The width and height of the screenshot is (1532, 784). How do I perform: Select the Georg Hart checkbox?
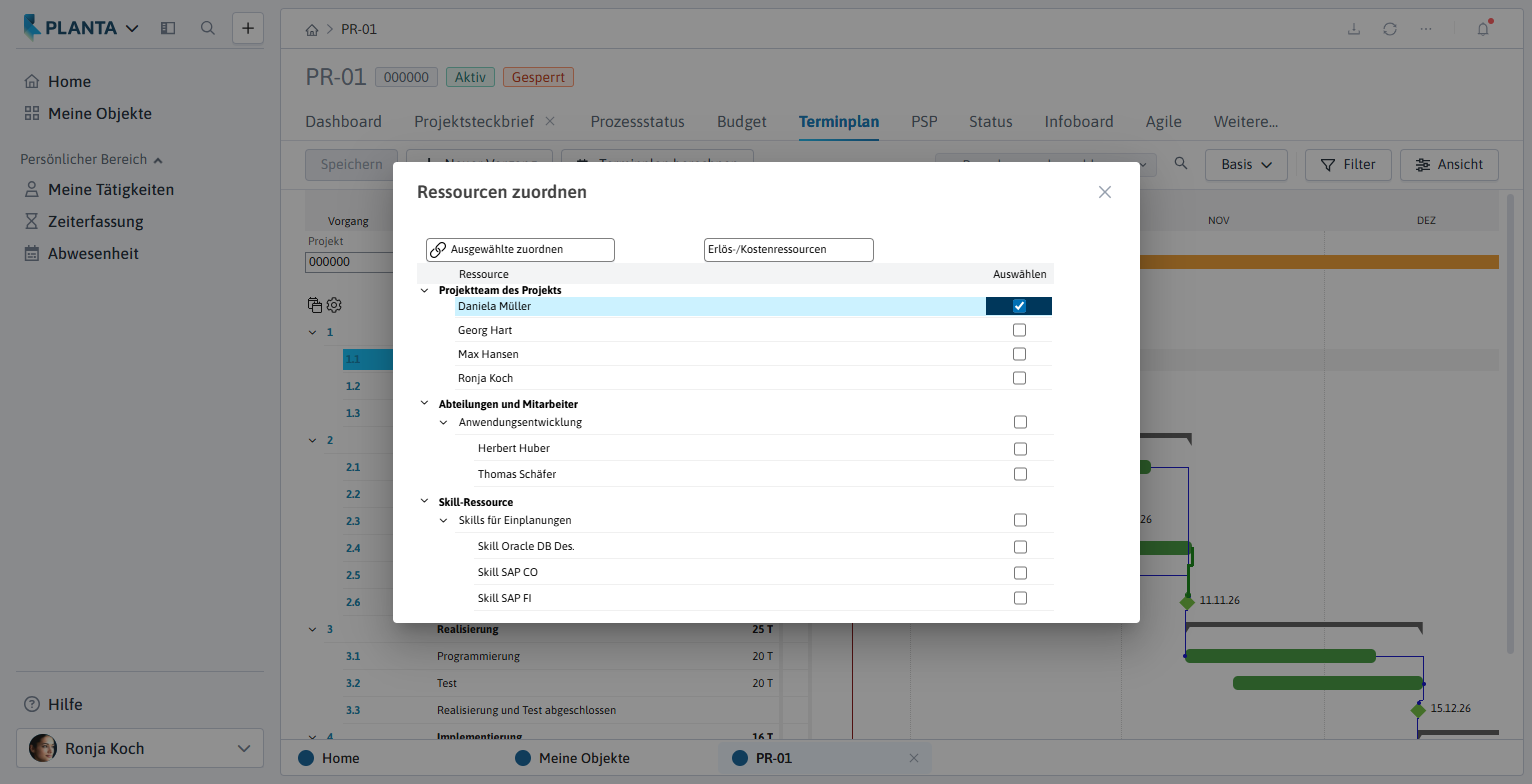[1019, 330]
